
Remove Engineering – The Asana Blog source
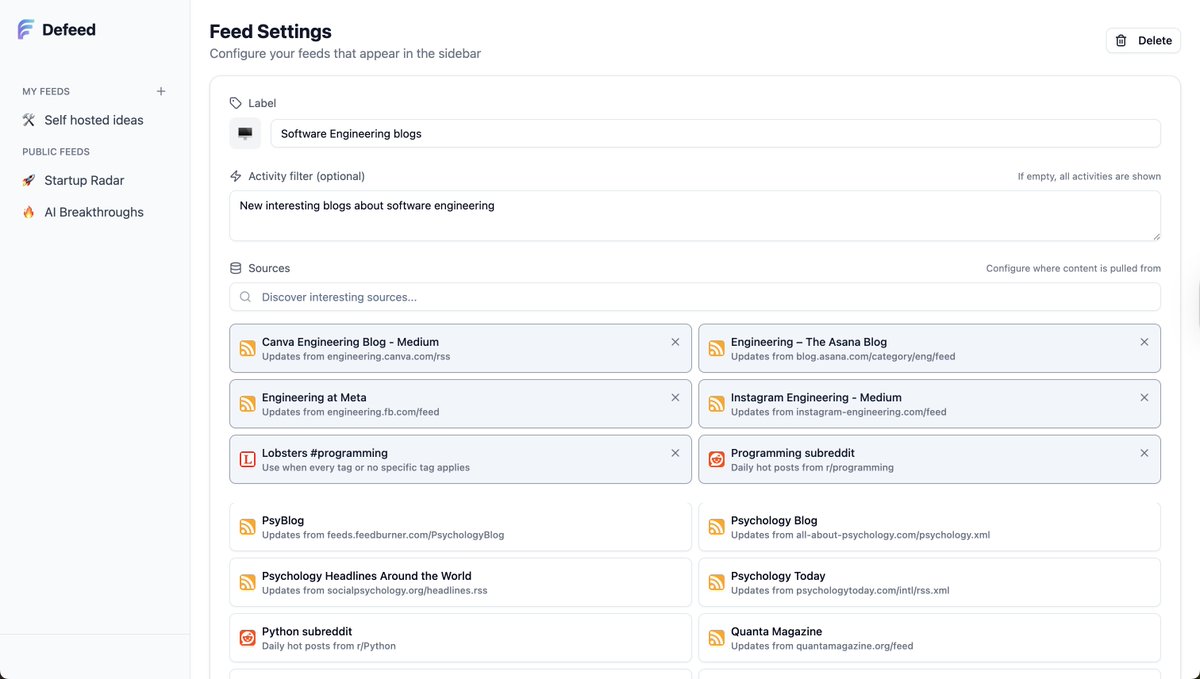pos(1144,342)
